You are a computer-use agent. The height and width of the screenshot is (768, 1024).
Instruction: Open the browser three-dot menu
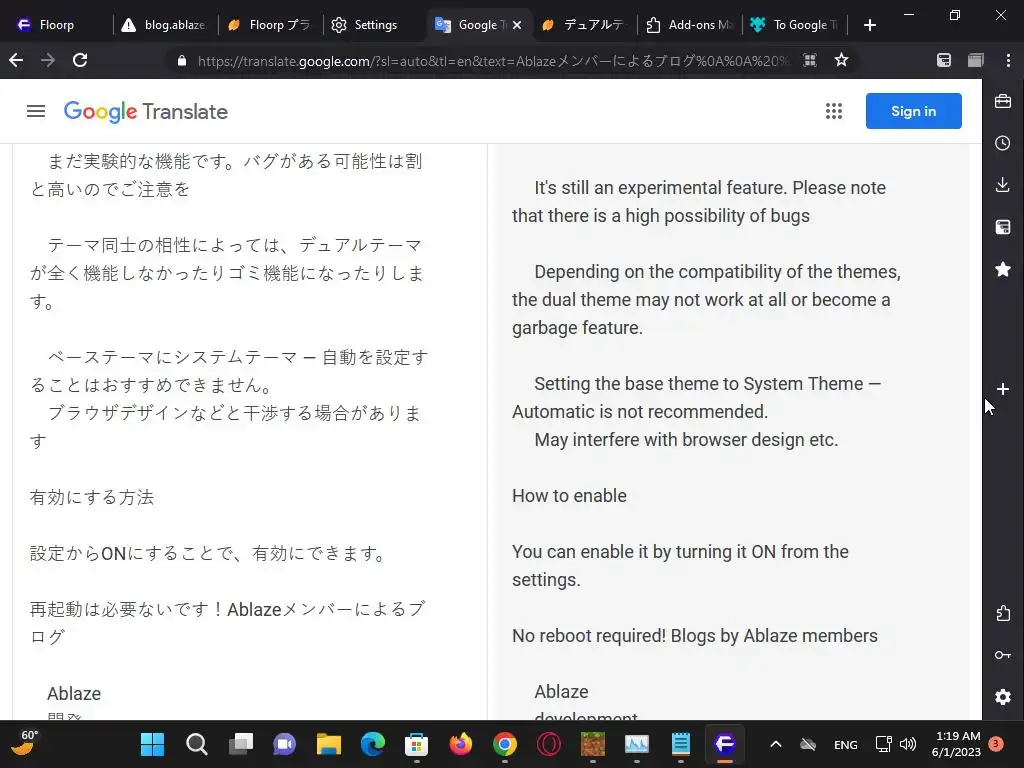pos(1008,60)
